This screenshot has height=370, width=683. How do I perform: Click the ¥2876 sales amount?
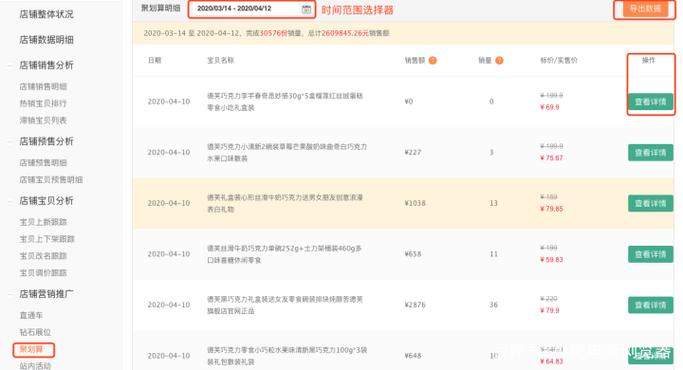(415, 305)
